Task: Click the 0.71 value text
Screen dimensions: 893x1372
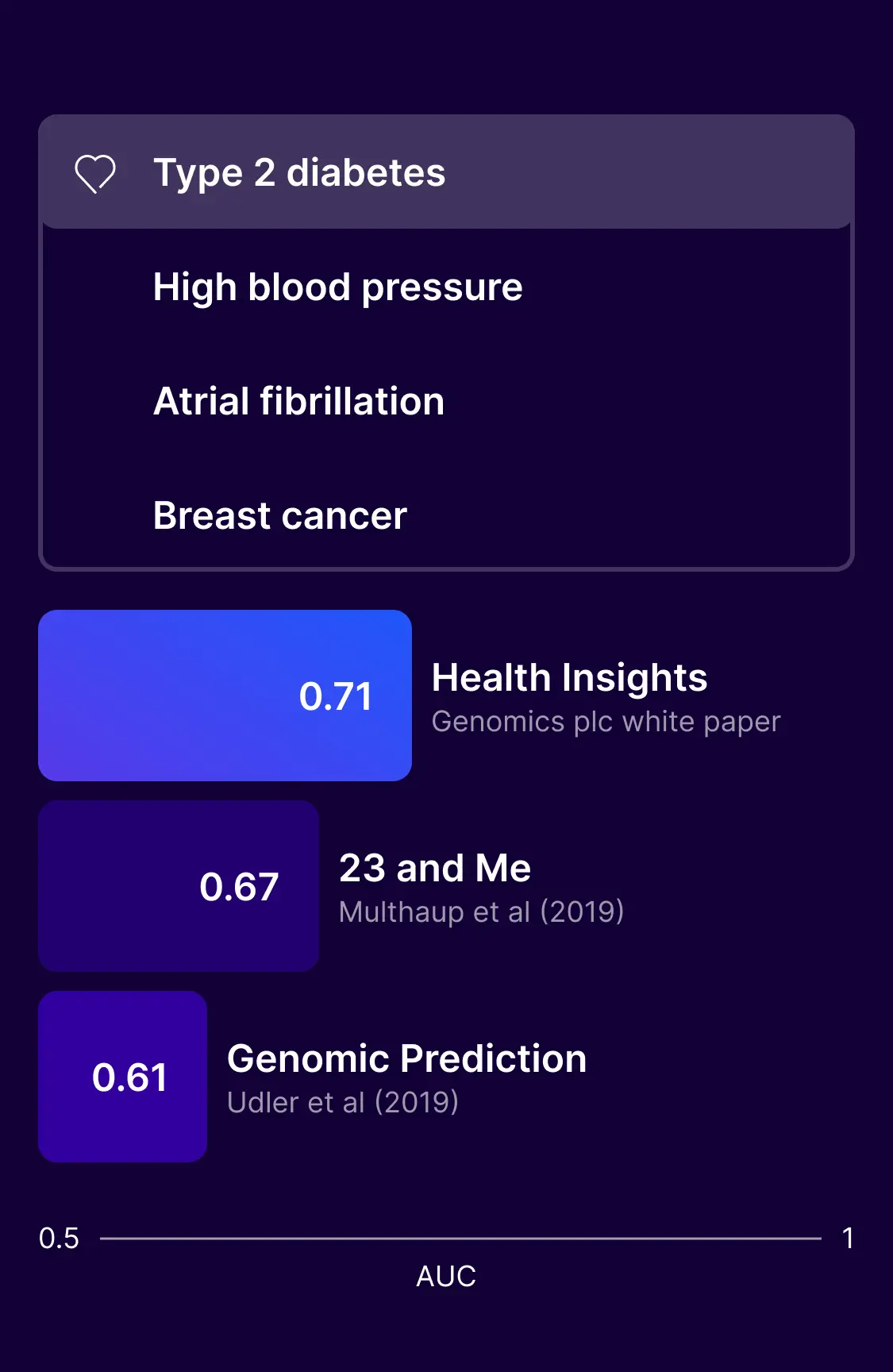Action: [x=335, y=696]
